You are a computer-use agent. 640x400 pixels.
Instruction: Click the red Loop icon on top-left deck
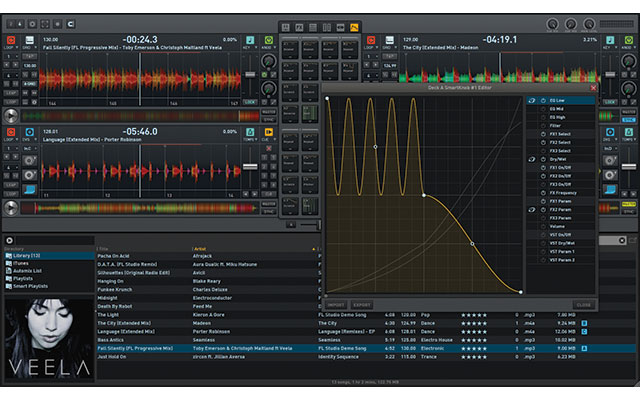click(x=9, y=38)
